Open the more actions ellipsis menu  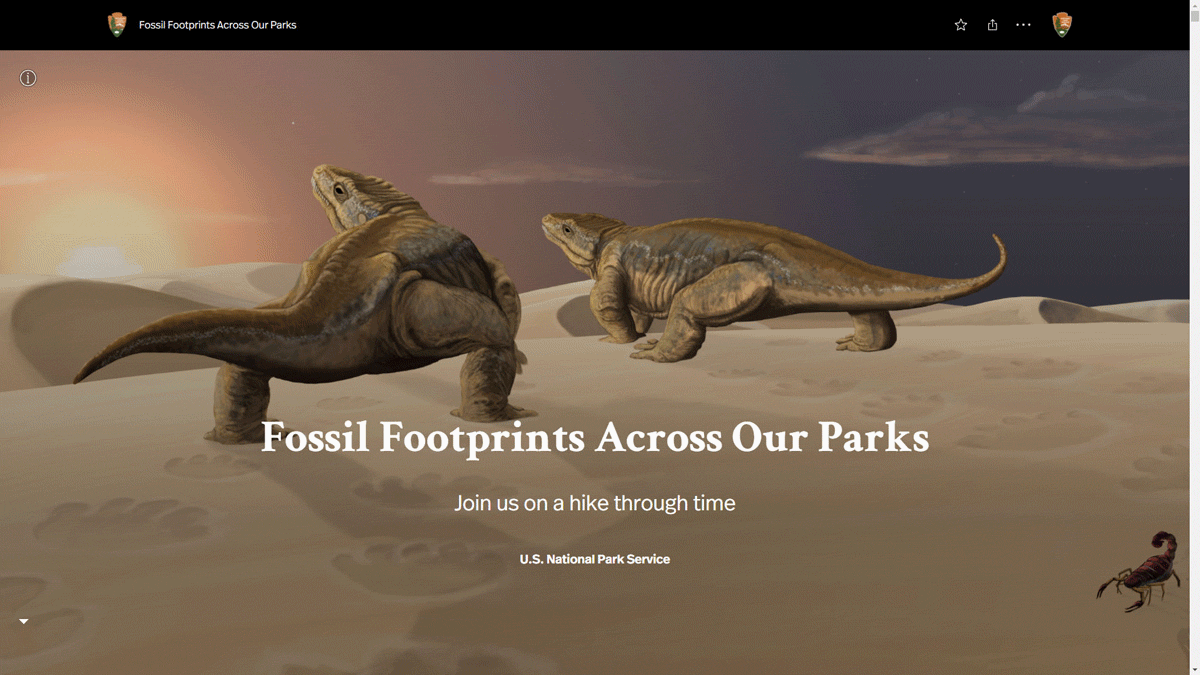point(1023,25)
